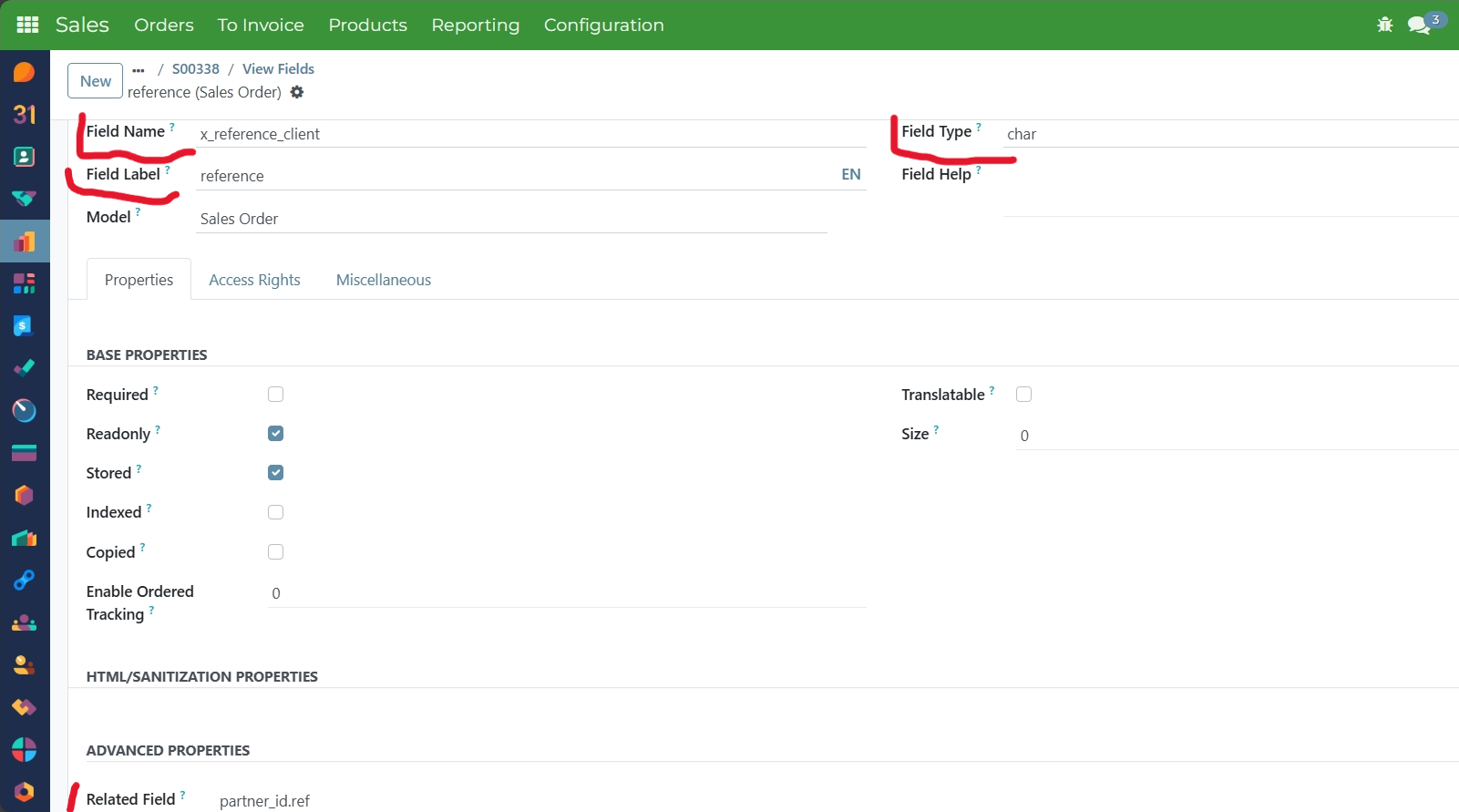Open the Field Type dropdown showing char
Screen dimensions: 1459x812
point(1230,134)
